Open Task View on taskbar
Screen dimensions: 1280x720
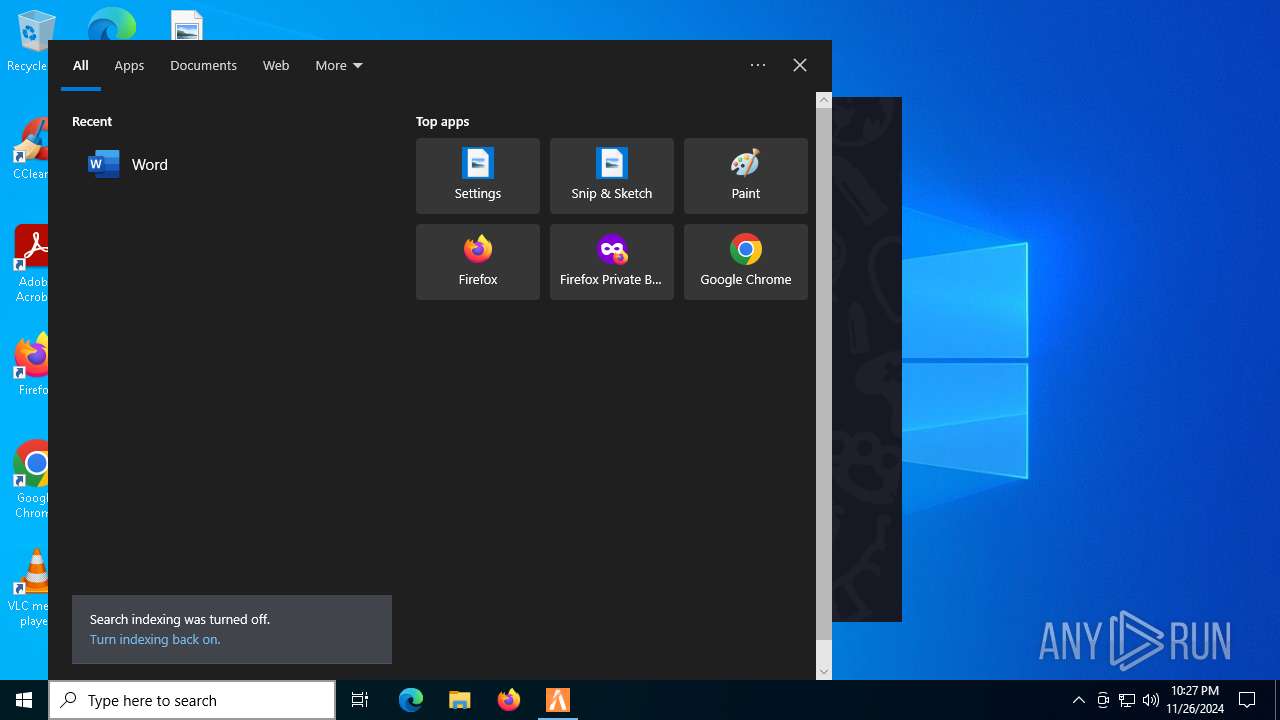click(x=360, y=700)
